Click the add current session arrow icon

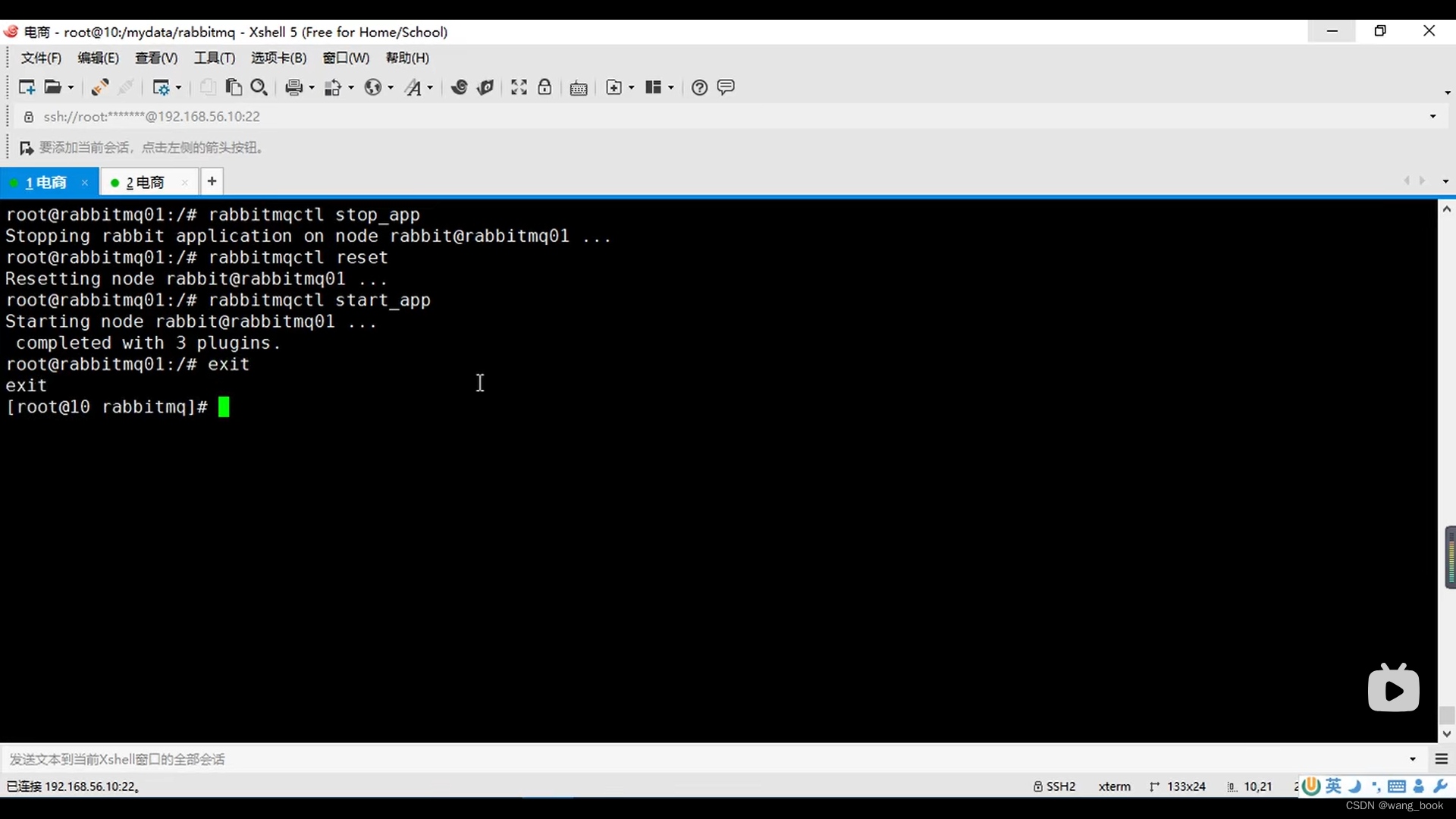[x=27, y=148]
